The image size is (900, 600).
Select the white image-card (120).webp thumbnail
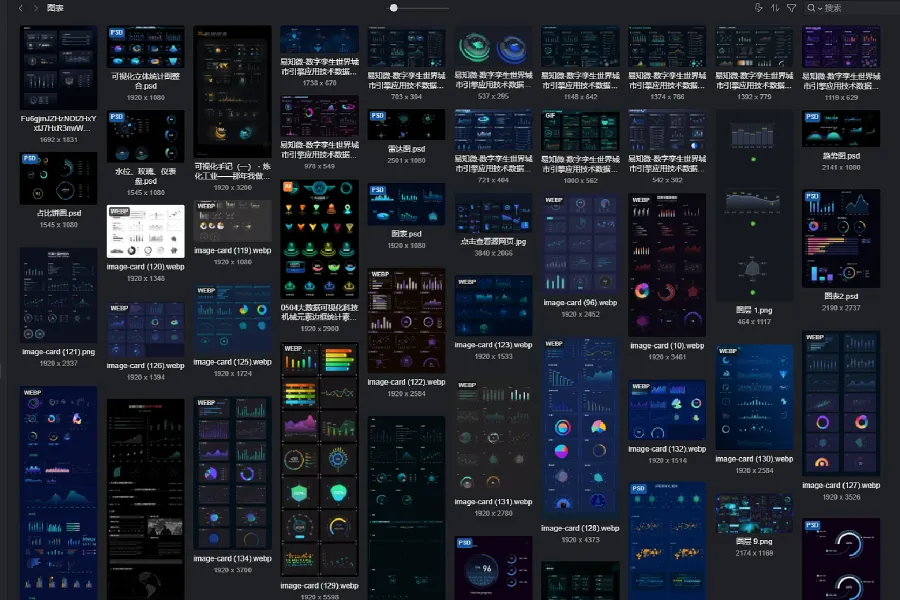[x=146, y=231]
